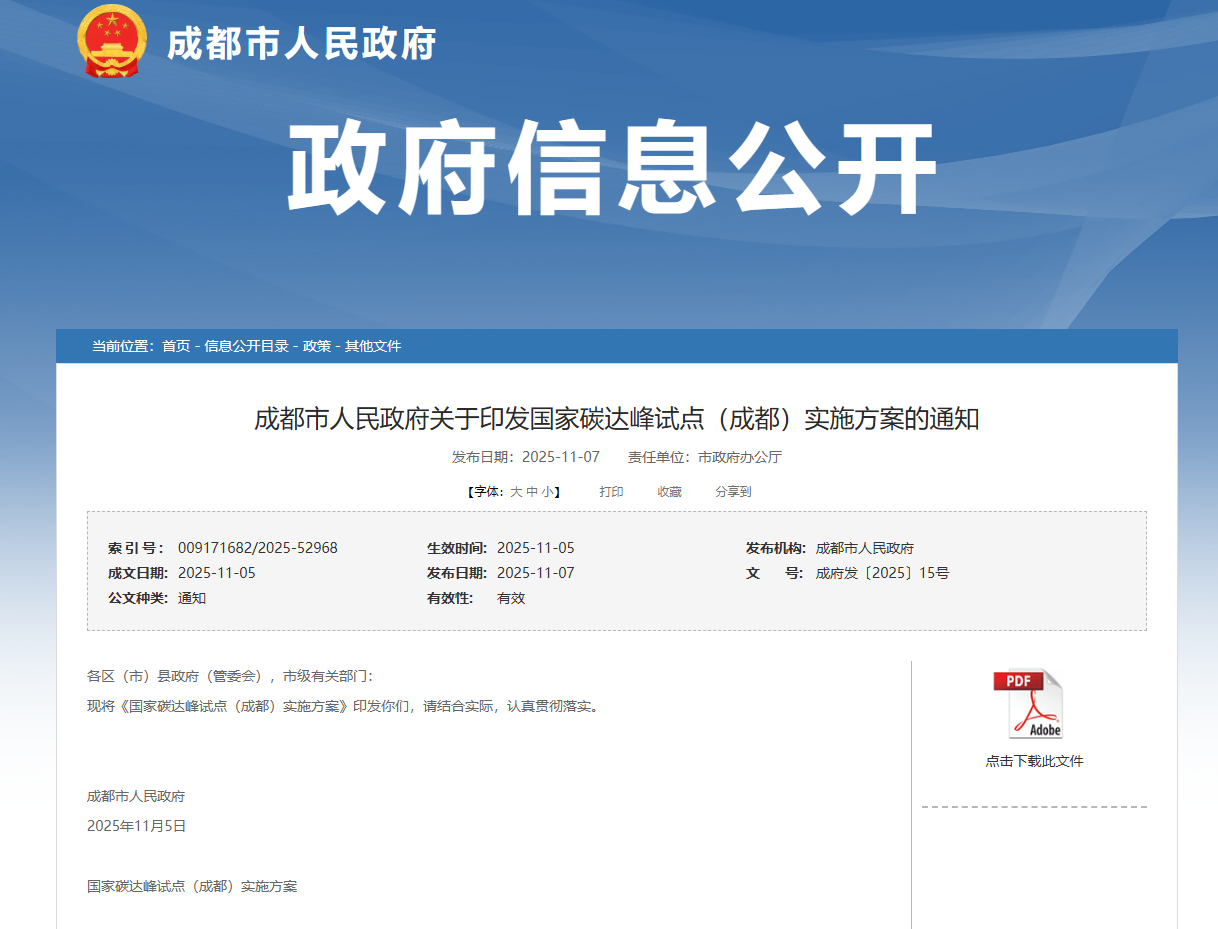Screen dimensions: 1218x929
Task: Open 信息公开目录 breadcrumb link
Action: pyautogui.click(x=246, y=346)
